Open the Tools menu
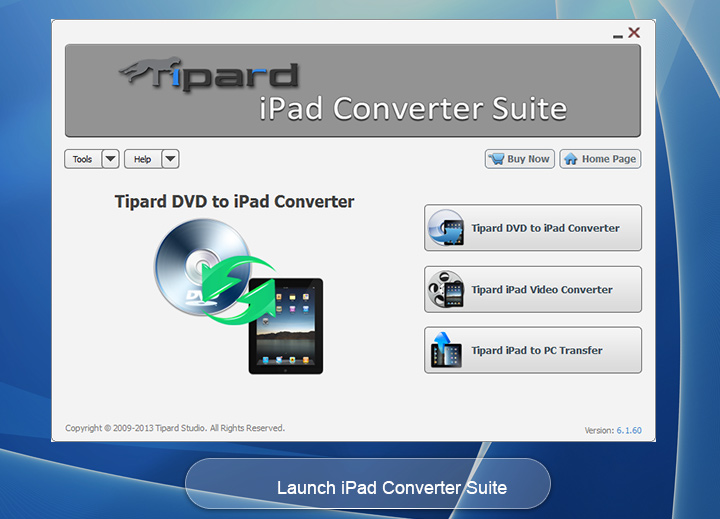The height and width of the screenshot is (519, 720). pos(83,159)
